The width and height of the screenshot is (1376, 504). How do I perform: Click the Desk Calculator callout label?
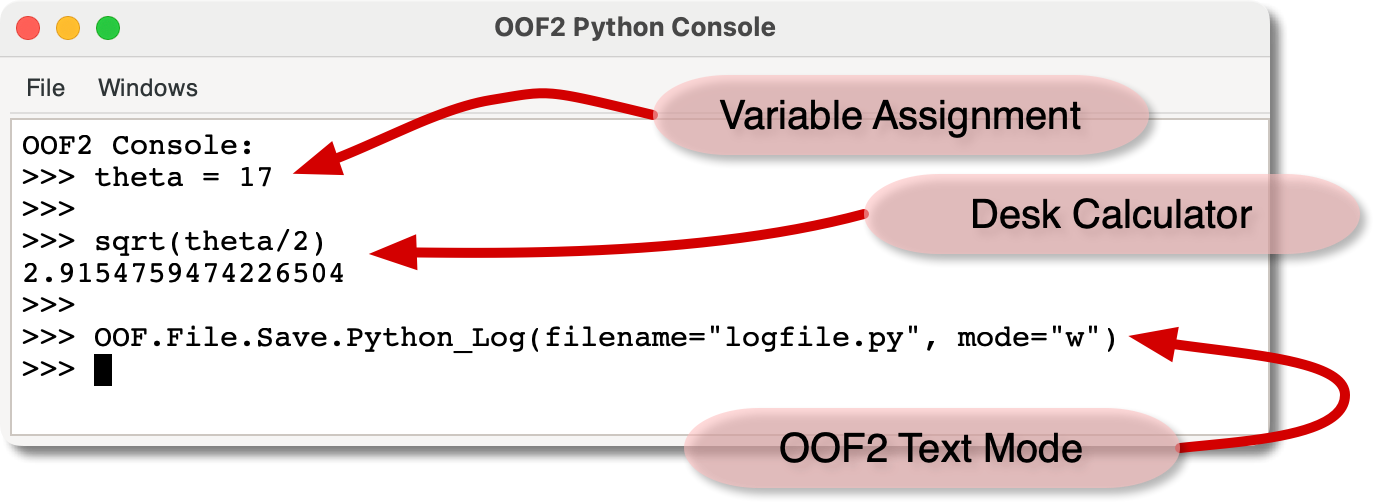click(1110, 214)
